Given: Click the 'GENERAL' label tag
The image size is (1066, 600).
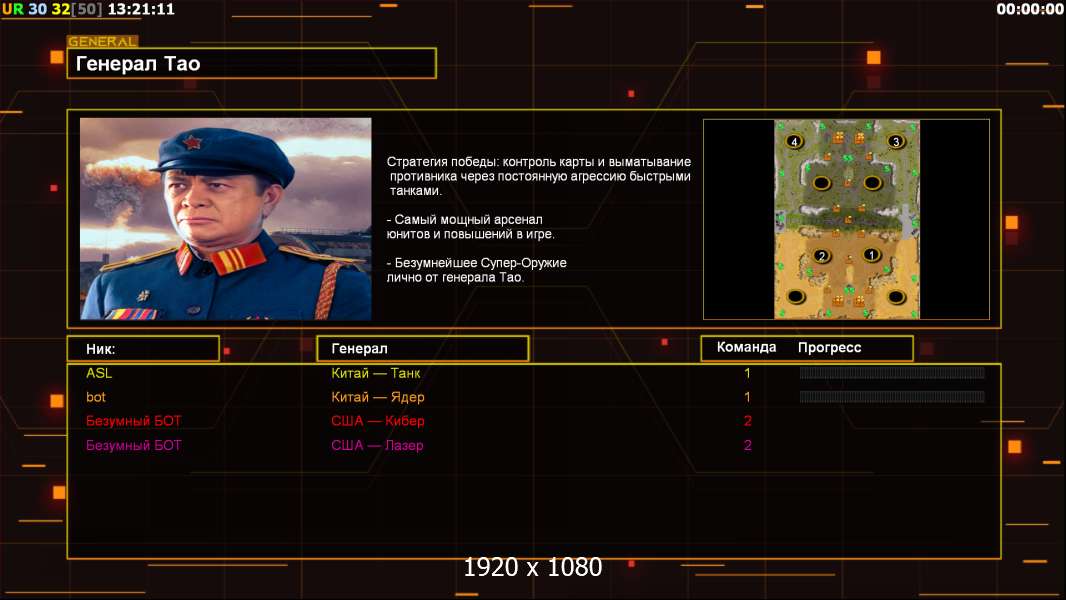Looking at the screenshot, I should coord(103,41).
